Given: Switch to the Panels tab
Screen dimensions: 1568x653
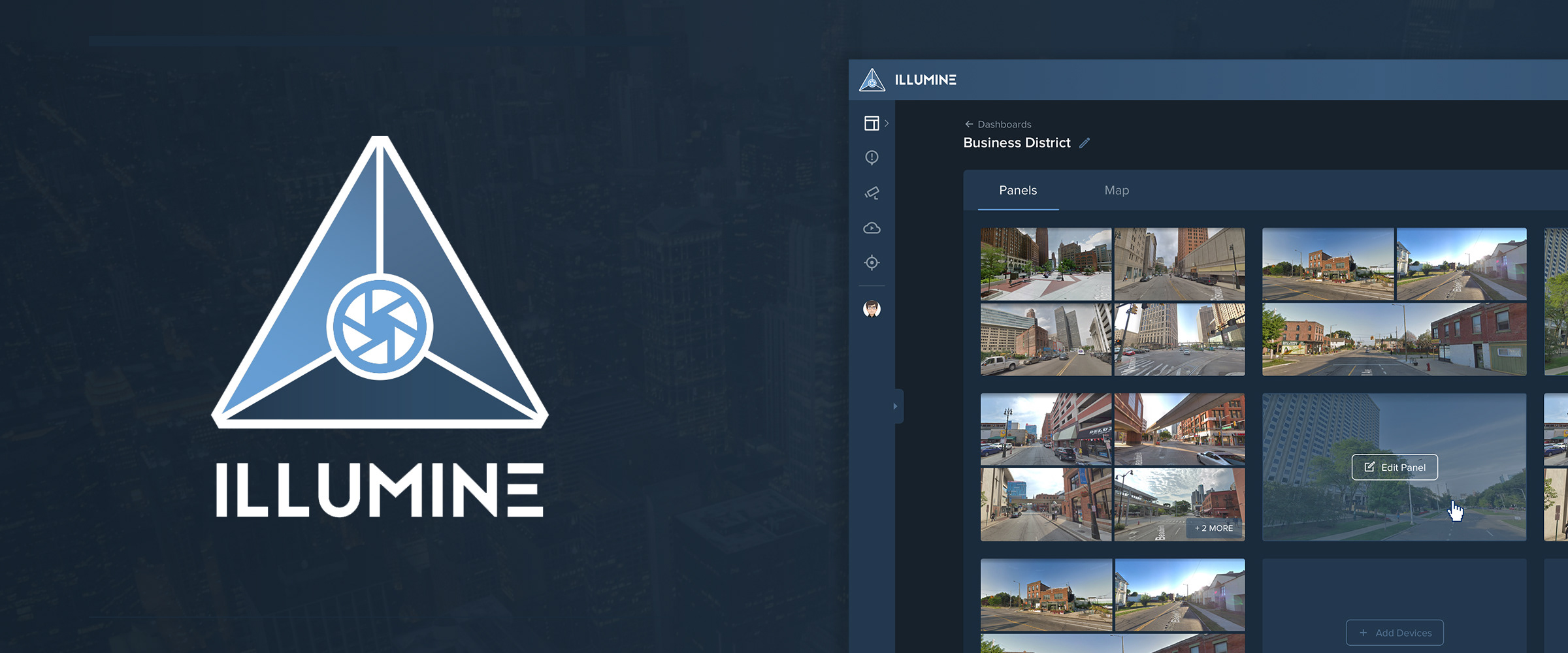Looking at the screenshot, I should pyautogui.click(x=1018, y=190).
